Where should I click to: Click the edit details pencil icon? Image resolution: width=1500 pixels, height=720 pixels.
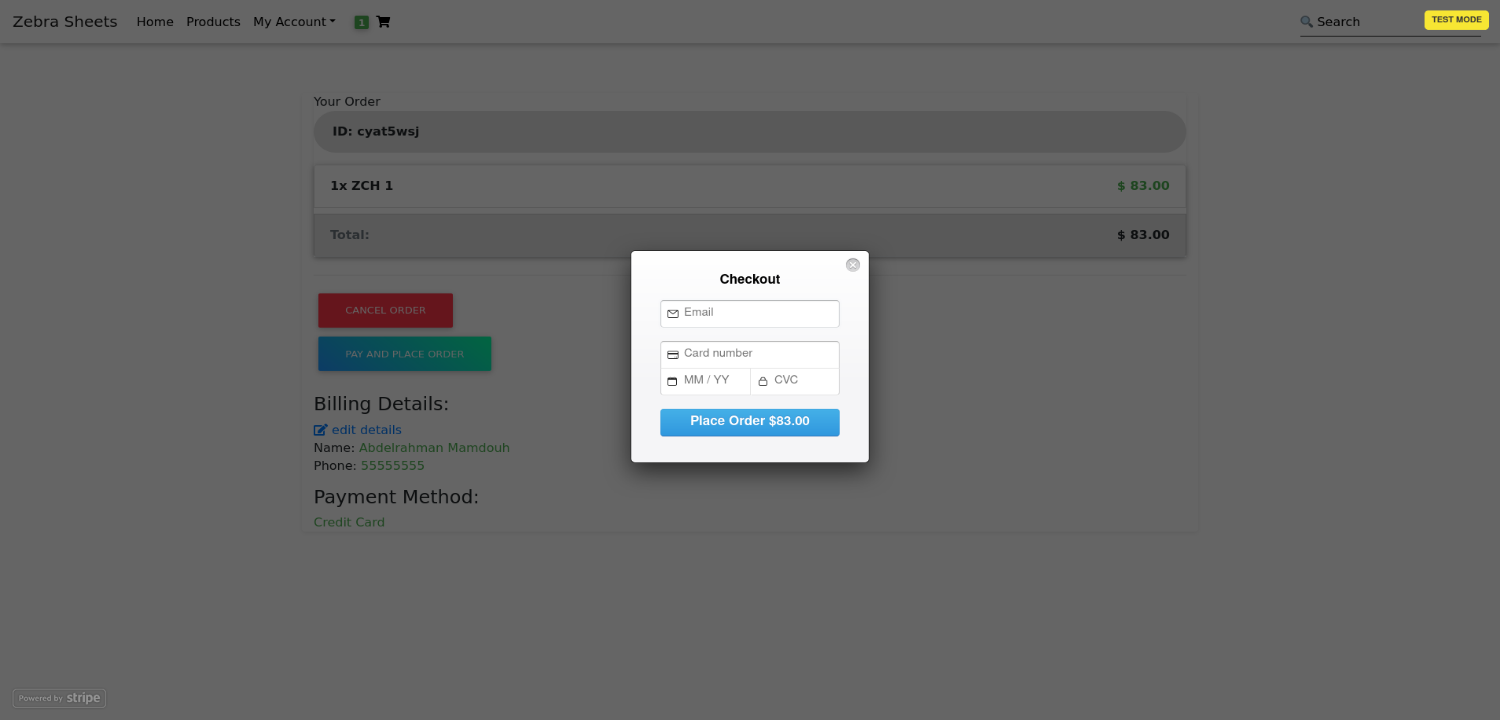pos(321,430)
